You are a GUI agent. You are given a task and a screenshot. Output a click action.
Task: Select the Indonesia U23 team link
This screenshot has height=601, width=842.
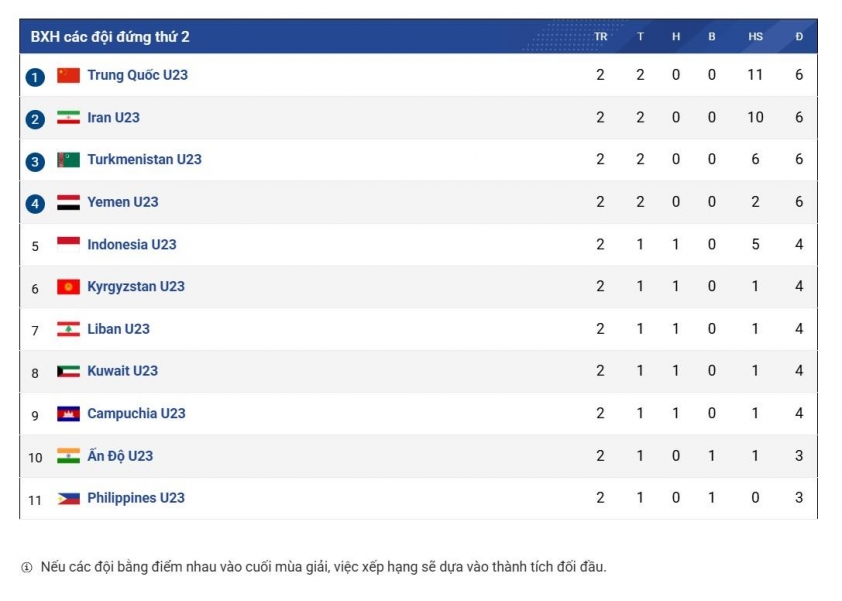pyautogui.click(x=132, y=244)
